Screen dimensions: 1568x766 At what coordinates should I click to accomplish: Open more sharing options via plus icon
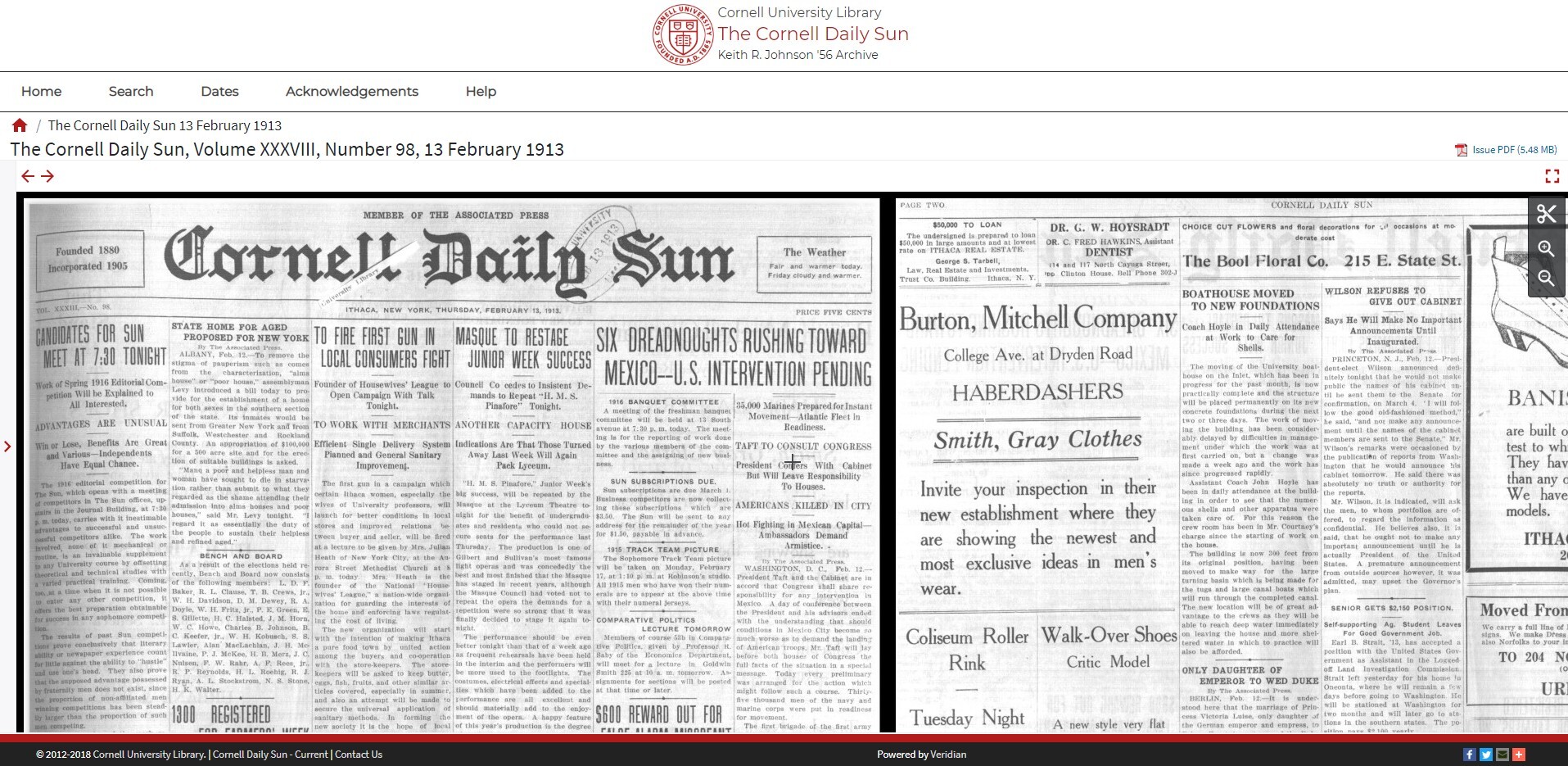coord(1518,754)
